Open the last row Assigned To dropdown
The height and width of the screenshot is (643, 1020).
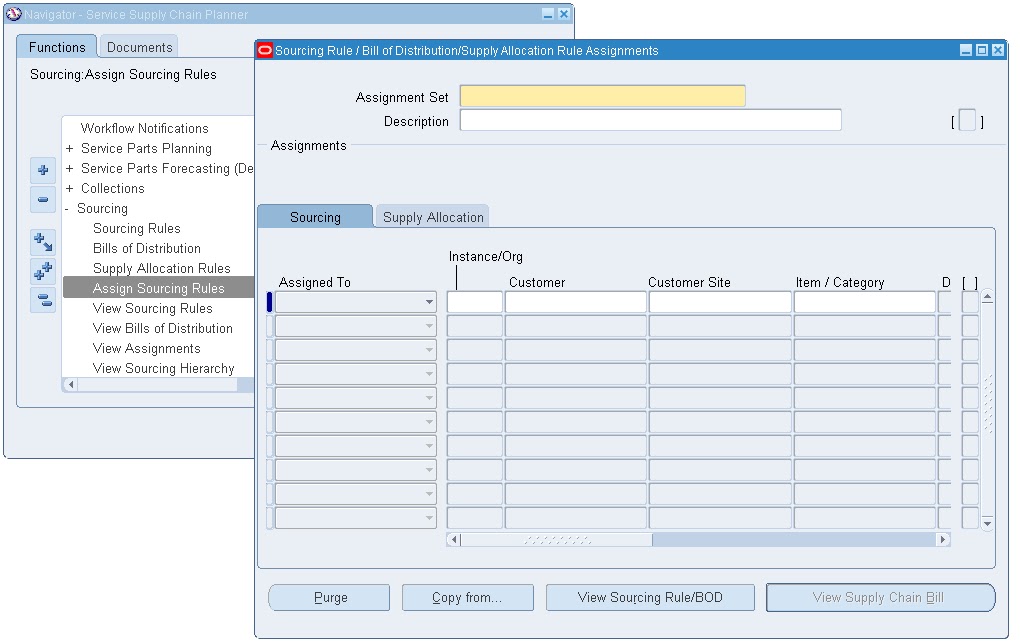(429, 518)
